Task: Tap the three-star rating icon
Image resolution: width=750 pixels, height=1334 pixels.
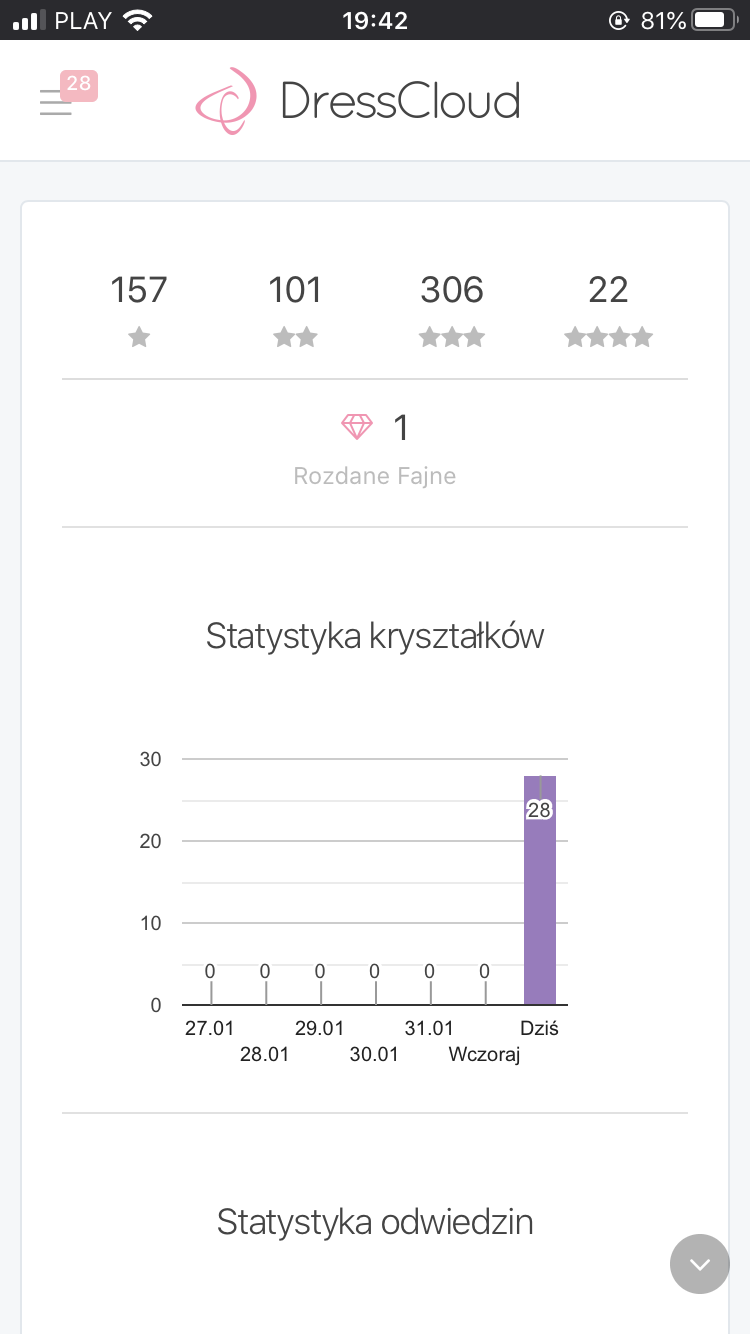Action: (x=452, y=338)
